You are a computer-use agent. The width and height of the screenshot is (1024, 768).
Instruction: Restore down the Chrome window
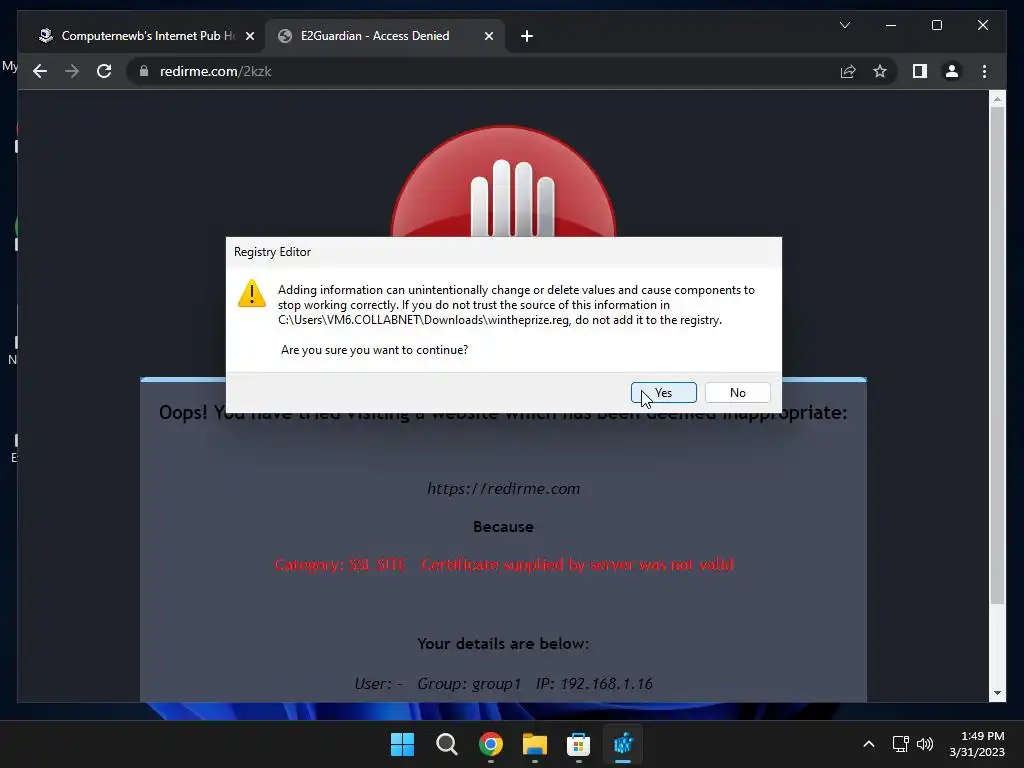(x=936, y=25)
